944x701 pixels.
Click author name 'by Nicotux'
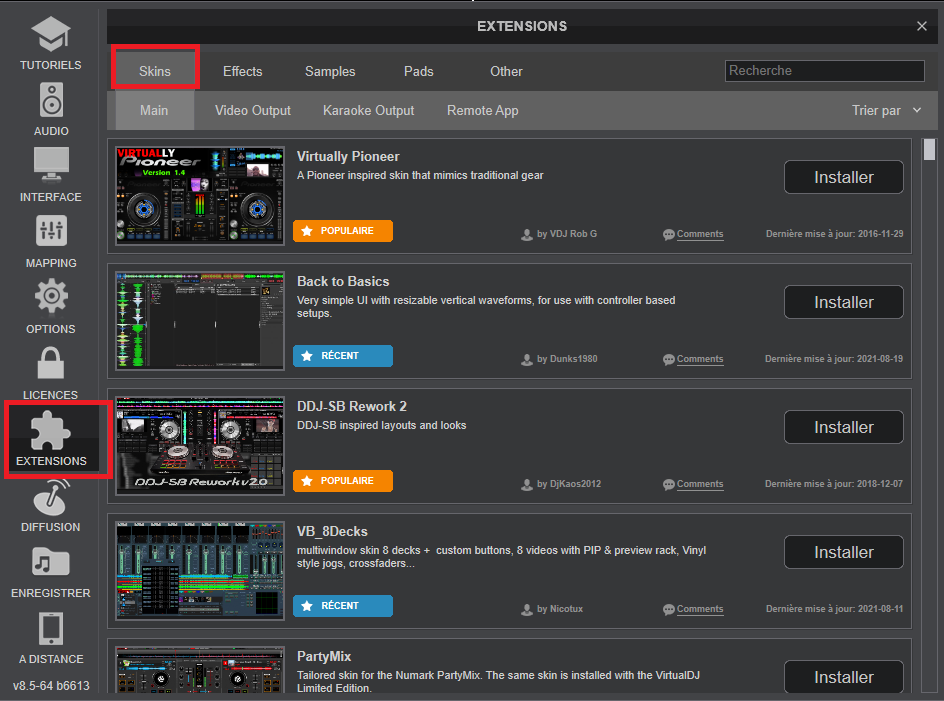[560, 609]
